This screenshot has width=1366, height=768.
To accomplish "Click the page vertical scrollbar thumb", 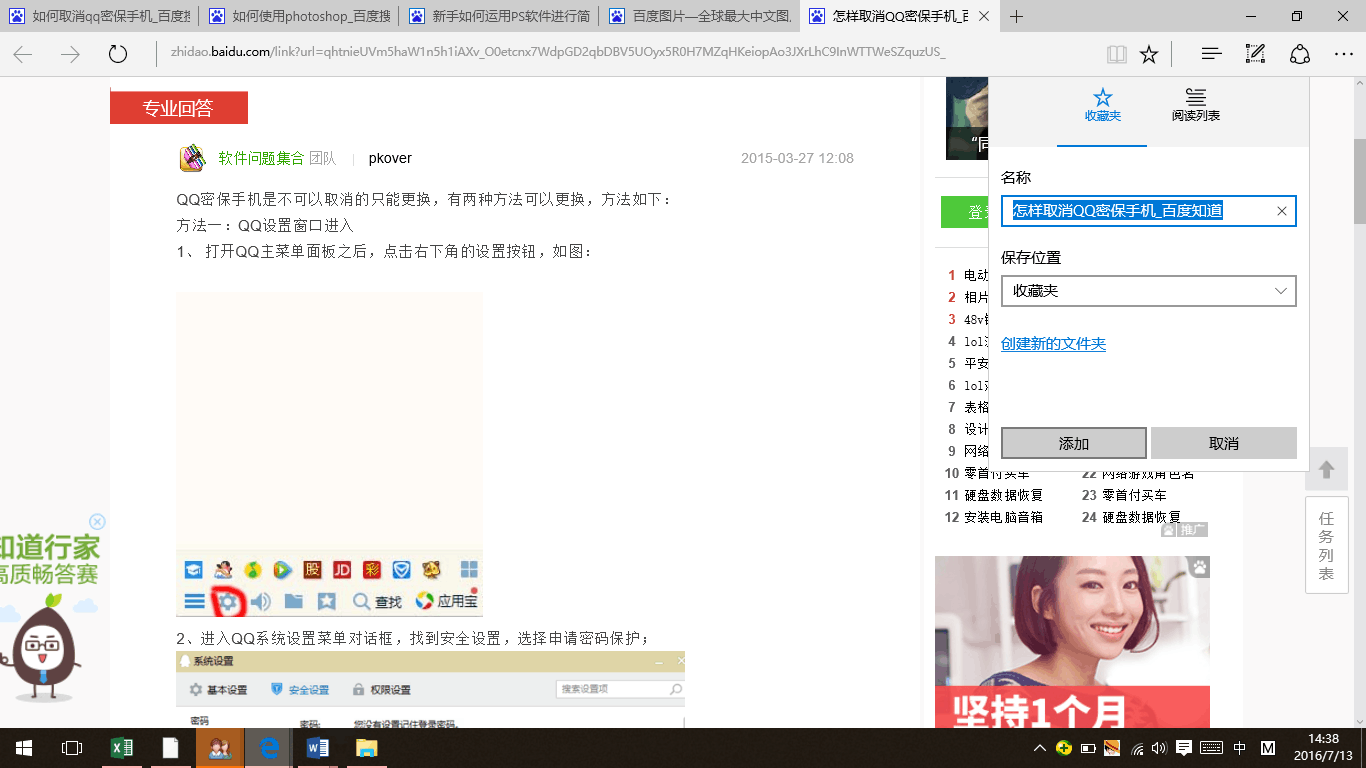I will pos(1360,182).
